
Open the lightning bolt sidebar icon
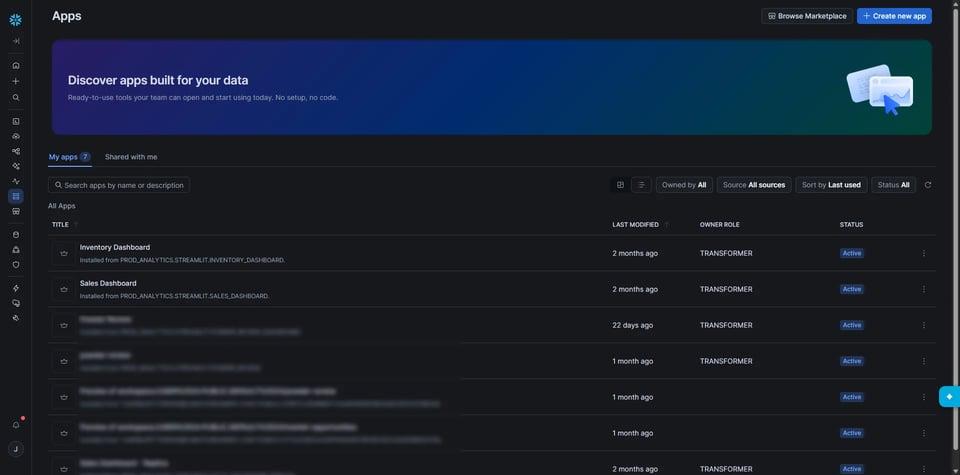[16, 288]
